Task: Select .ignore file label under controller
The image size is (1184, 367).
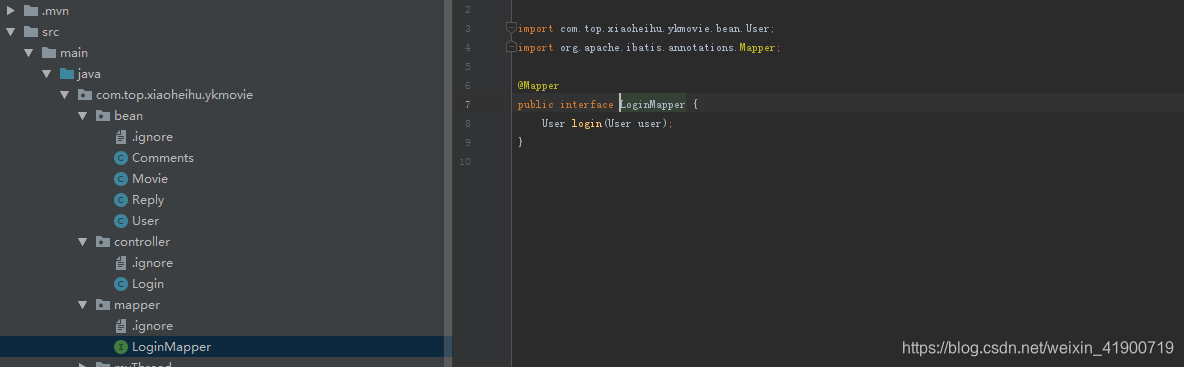Action: tap(153, 263)
